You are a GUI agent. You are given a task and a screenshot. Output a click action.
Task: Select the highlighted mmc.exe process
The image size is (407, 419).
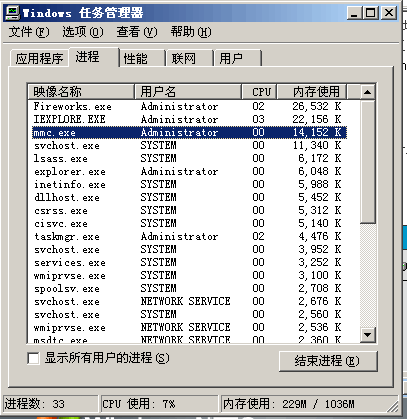[x=189, y=132]
